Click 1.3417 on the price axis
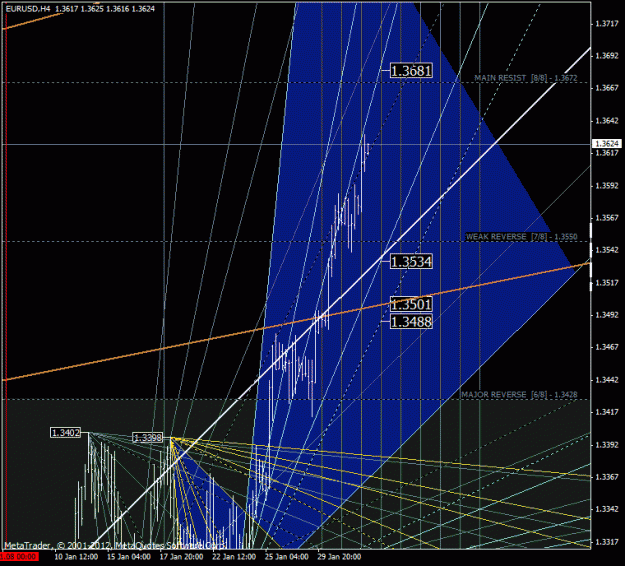 click(607, 412)
